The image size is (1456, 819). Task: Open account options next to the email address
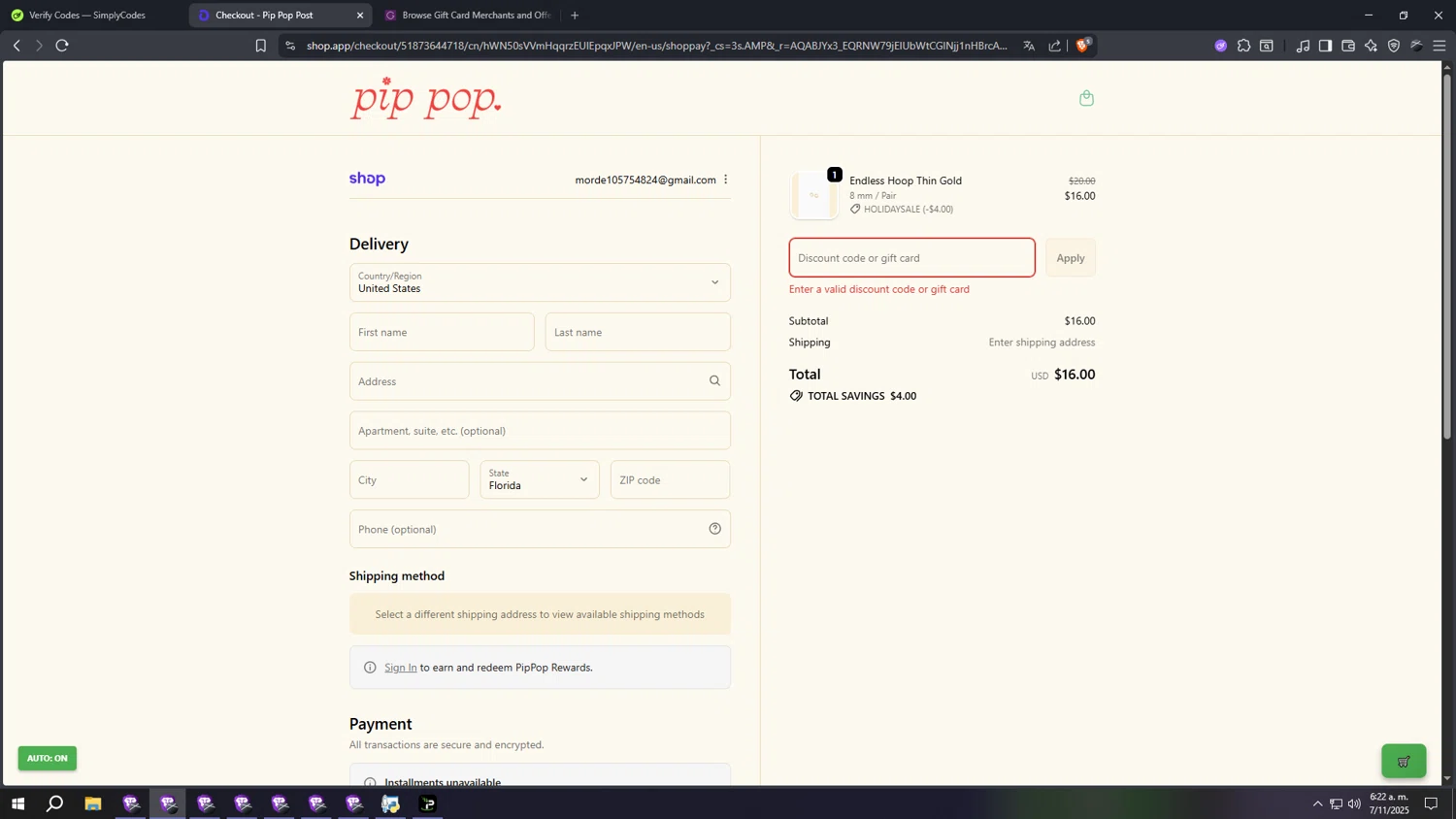point(725,180)
